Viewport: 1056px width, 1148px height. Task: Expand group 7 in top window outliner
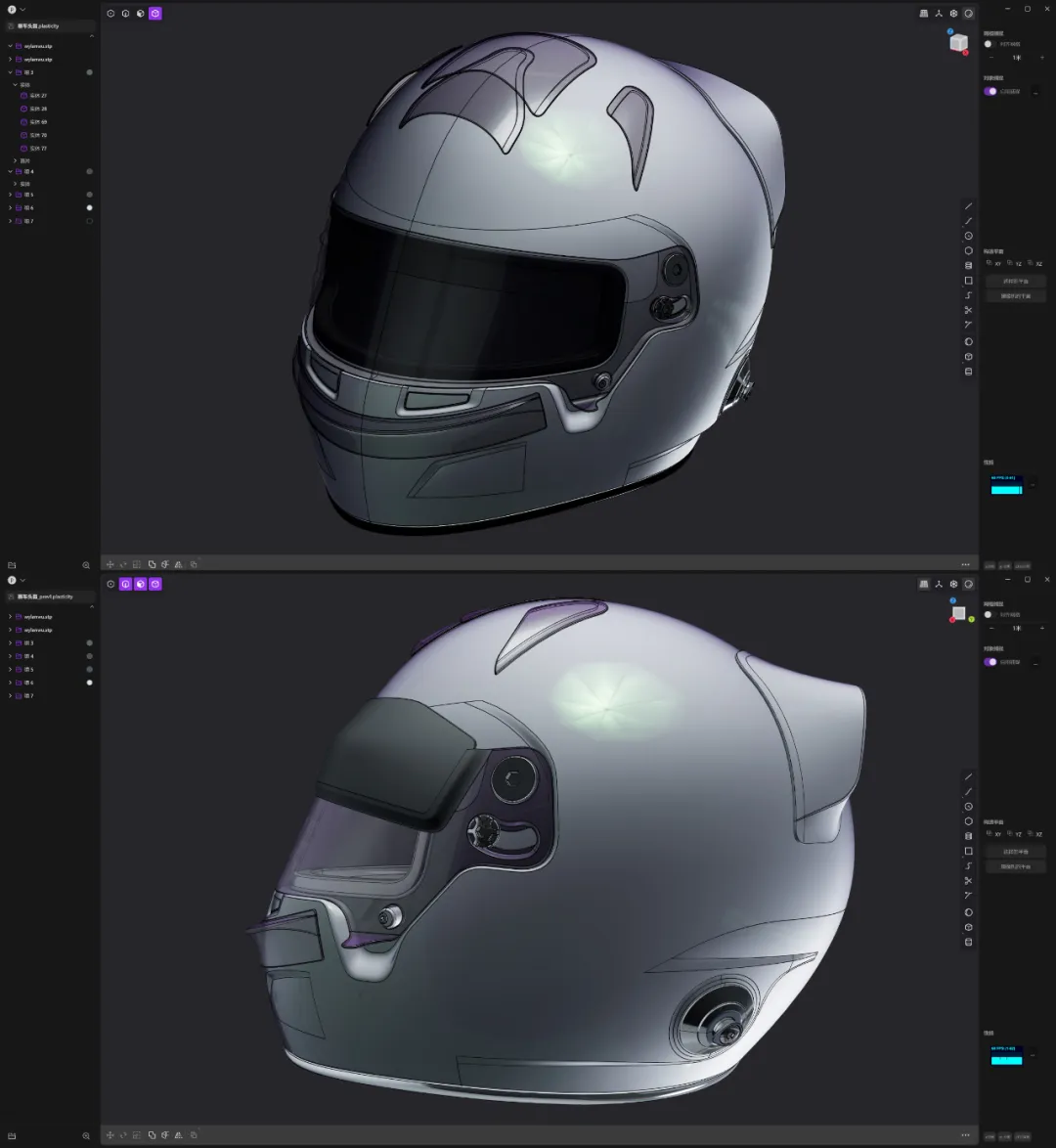point(10,221)
